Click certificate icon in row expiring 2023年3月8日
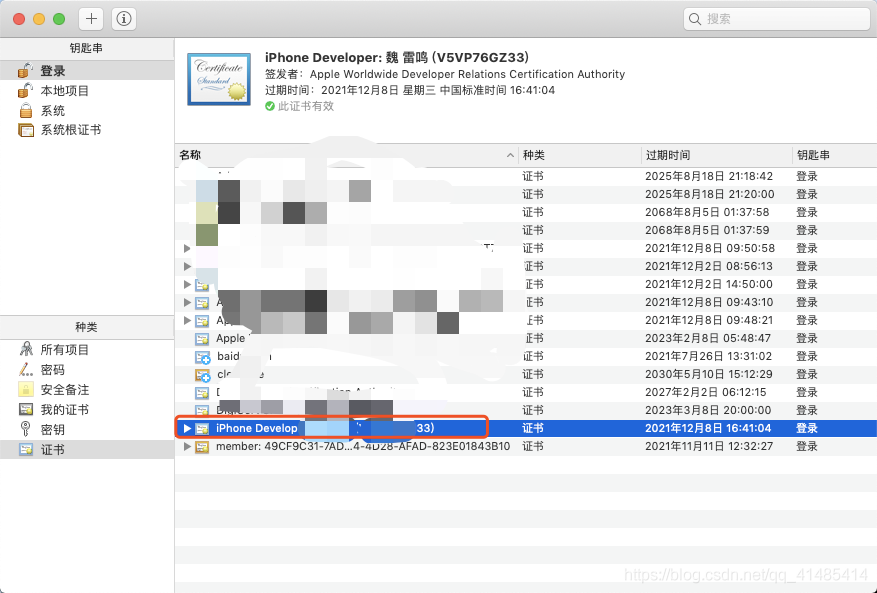 click(202, 411)
